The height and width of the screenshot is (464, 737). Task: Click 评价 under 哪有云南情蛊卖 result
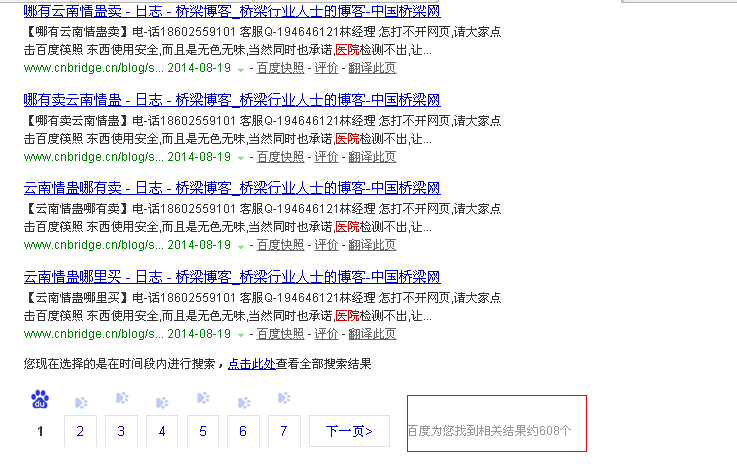tap(326, 68)
